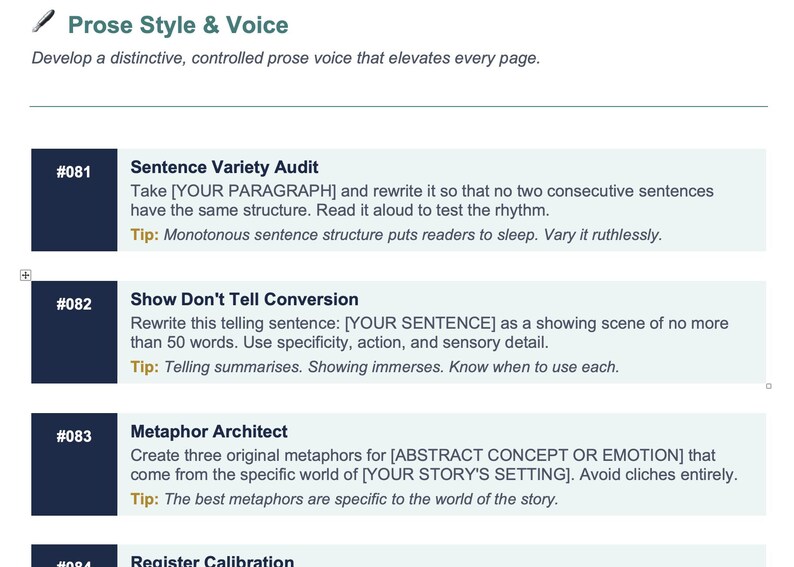Click the Show Don't Tell Conversion title

[245, 299]
